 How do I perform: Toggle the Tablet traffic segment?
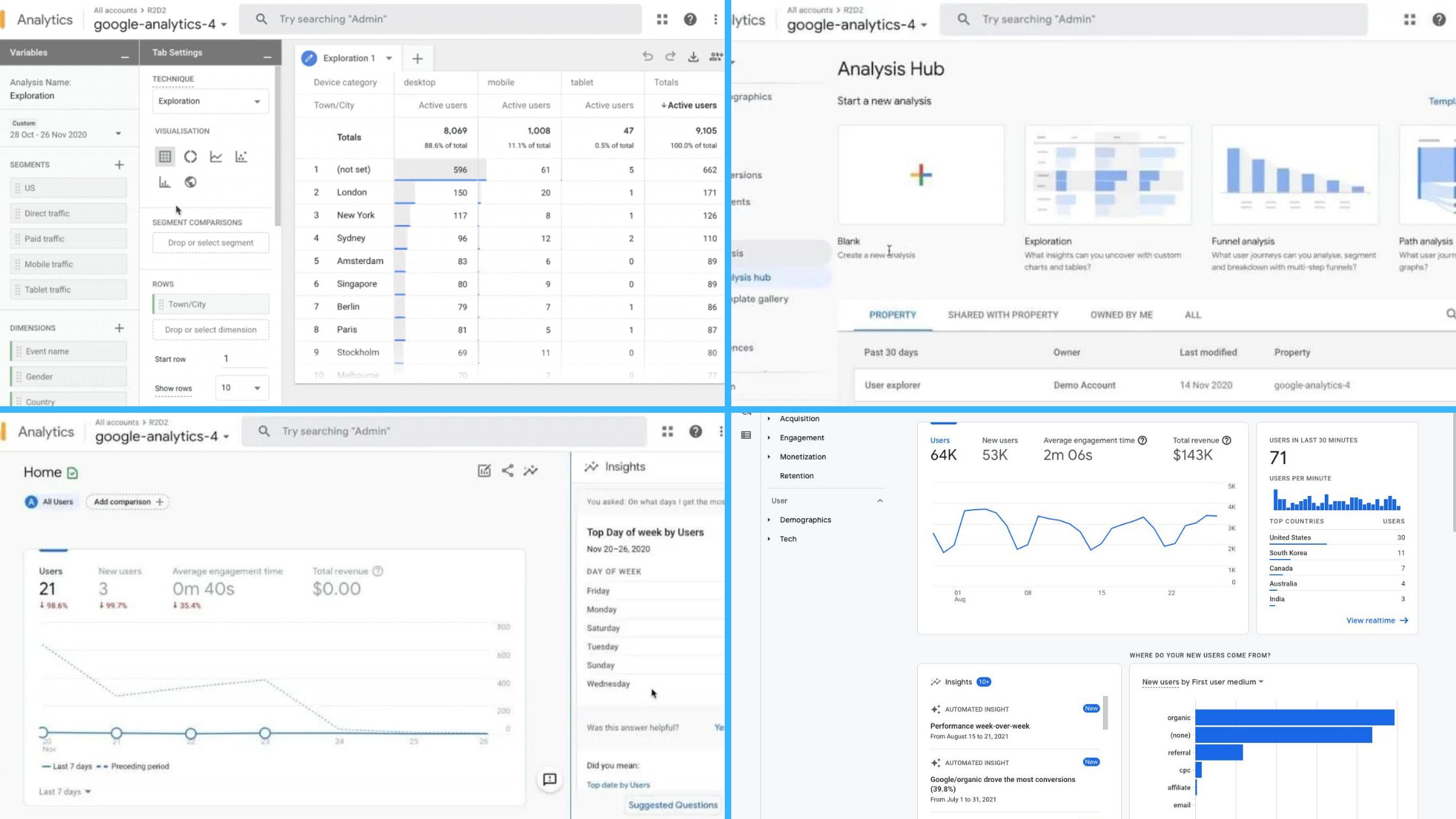pos(48,289)
